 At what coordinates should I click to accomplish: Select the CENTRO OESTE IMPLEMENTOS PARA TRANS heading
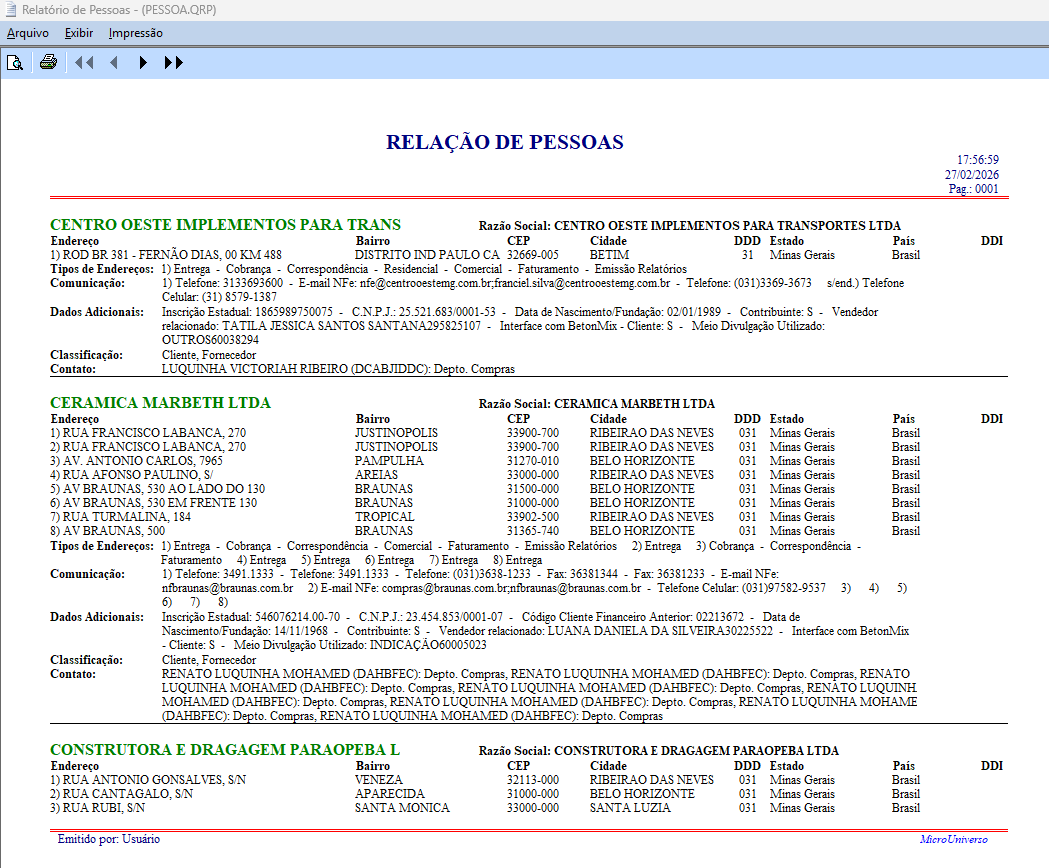click(x=225, y=224)
